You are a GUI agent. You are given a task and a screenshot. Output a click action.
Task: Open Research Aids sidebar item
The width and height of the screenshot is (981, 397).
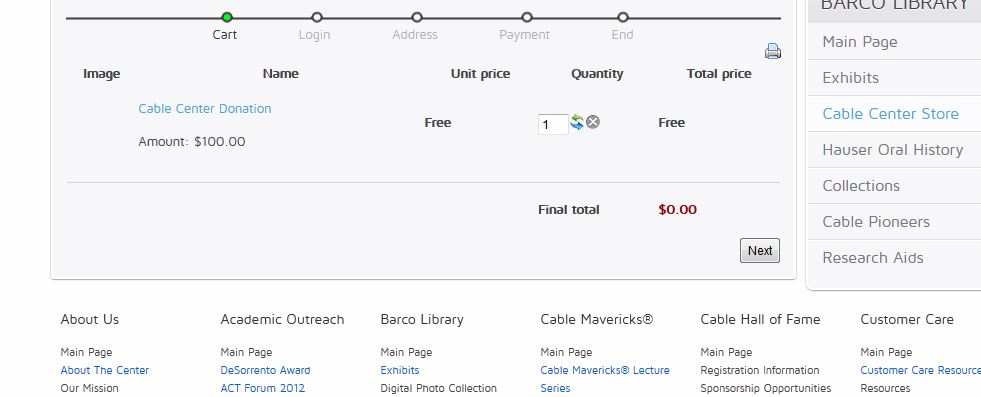(873, 258)
